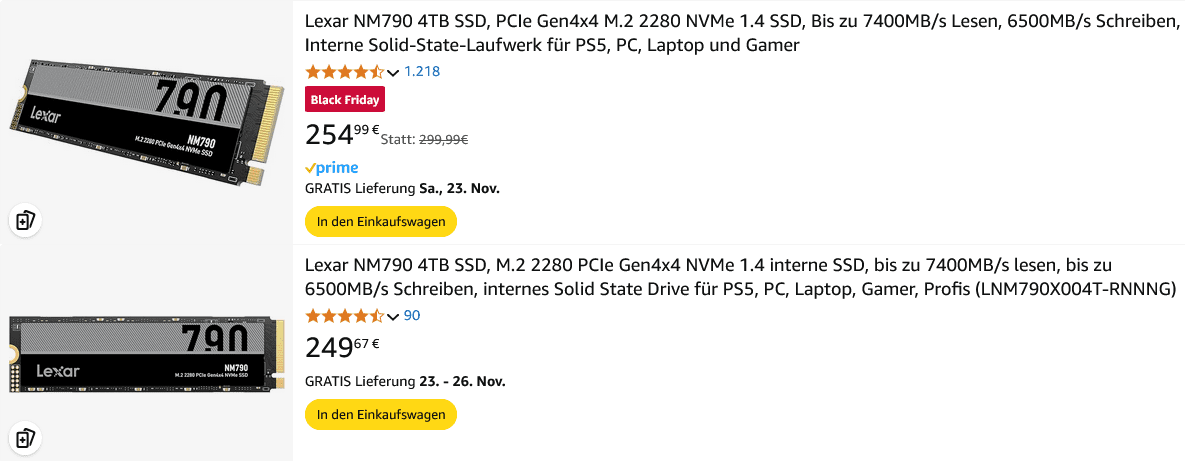Expand rating breakdown arrow beside 1.218 reviews
Screen dimensions: 1185x461
pos(393,73)
